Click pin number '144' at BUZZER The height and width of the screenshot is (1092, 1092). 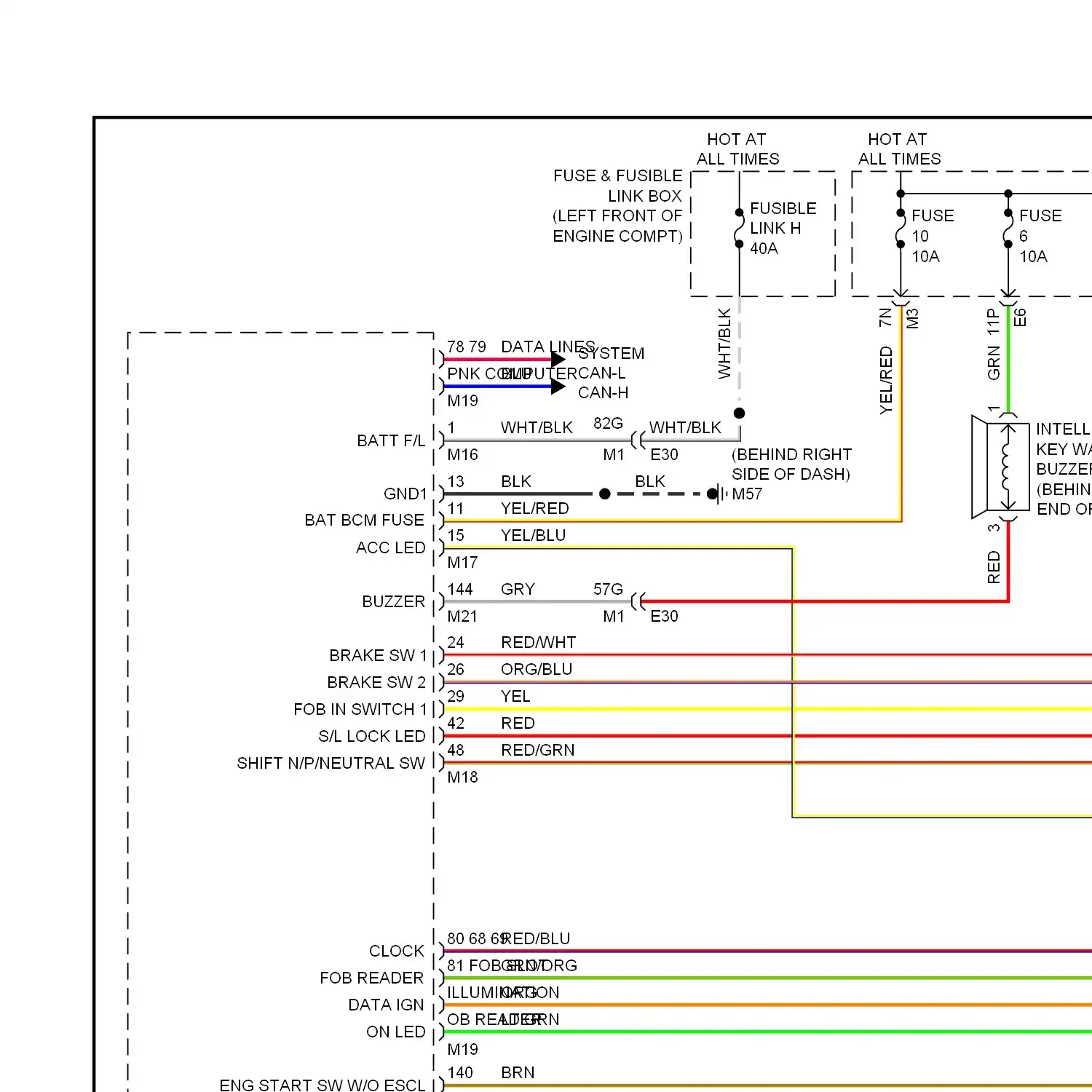point(460,589)
